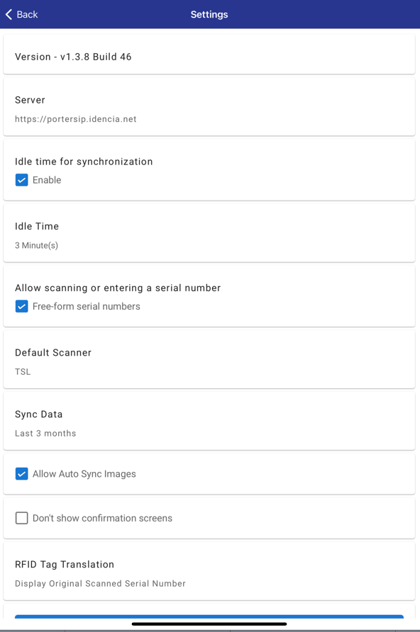Open the Default Scanner selector

click(209, 360)
